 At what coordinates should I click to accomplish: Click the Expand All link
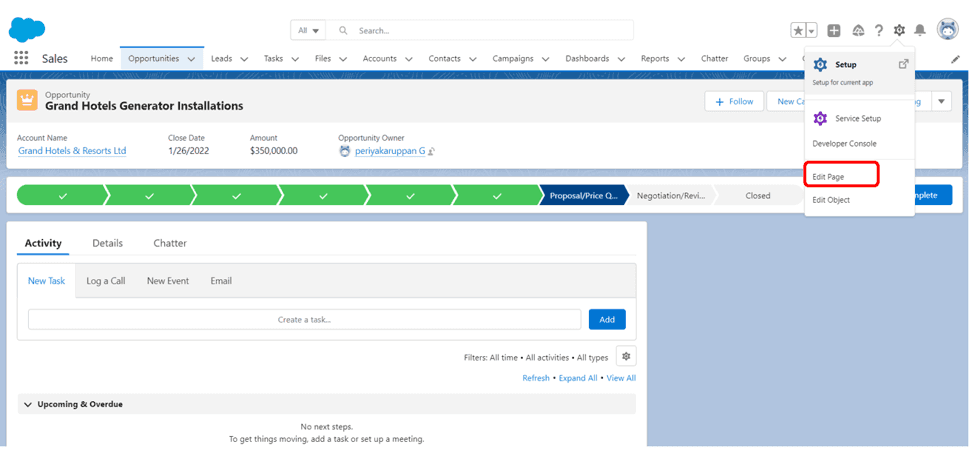click(x=578, y=378)
